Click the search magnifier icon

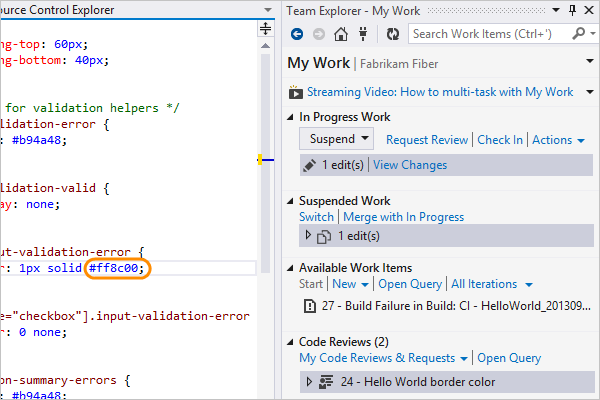579,34
